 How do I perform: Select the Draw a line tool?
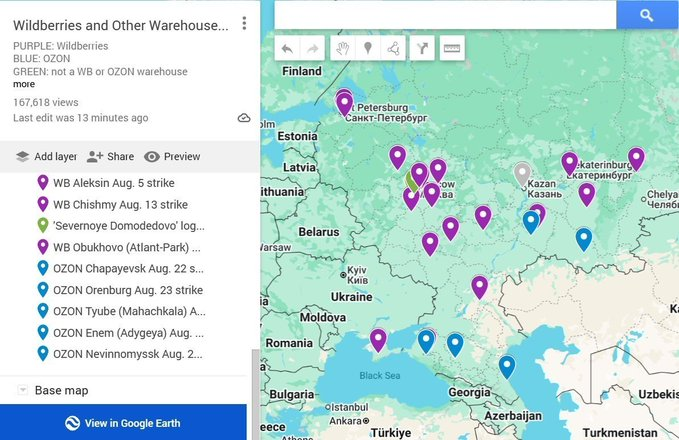(x=393, y=49)
